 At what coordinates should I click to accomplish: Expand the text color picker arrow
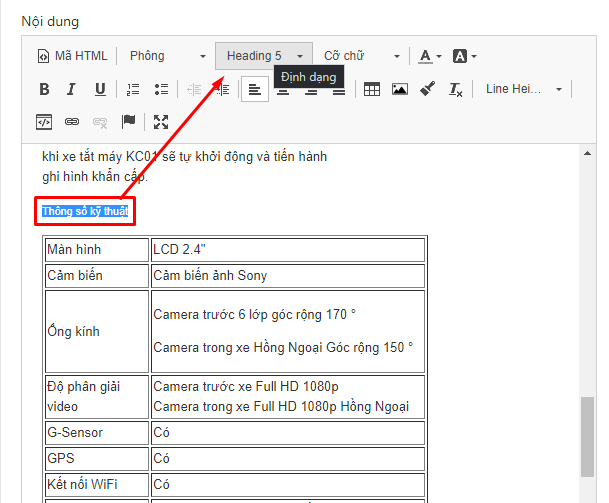[x=439, y=56]
